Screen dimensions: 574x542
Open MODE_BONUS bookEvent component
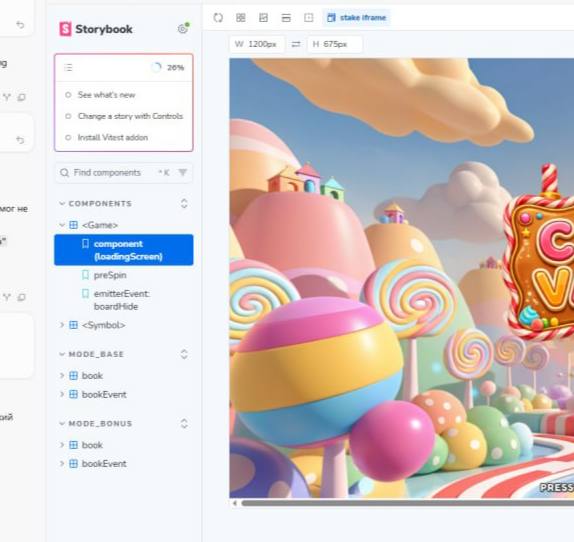(104, 464)
